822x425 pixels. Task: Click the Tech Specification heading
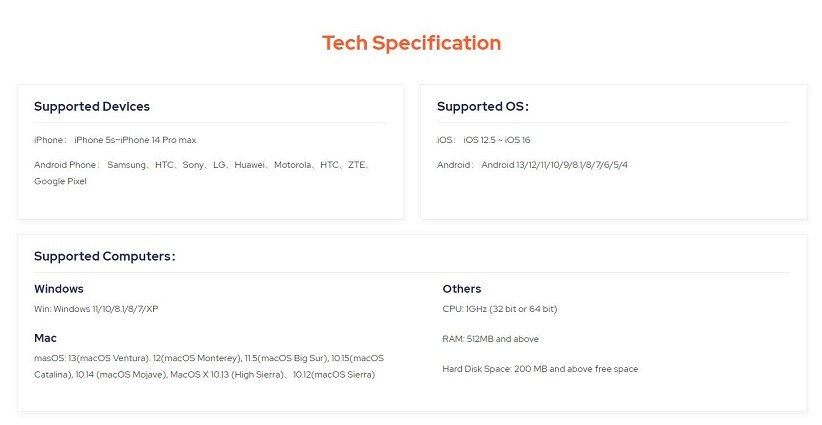411,43
